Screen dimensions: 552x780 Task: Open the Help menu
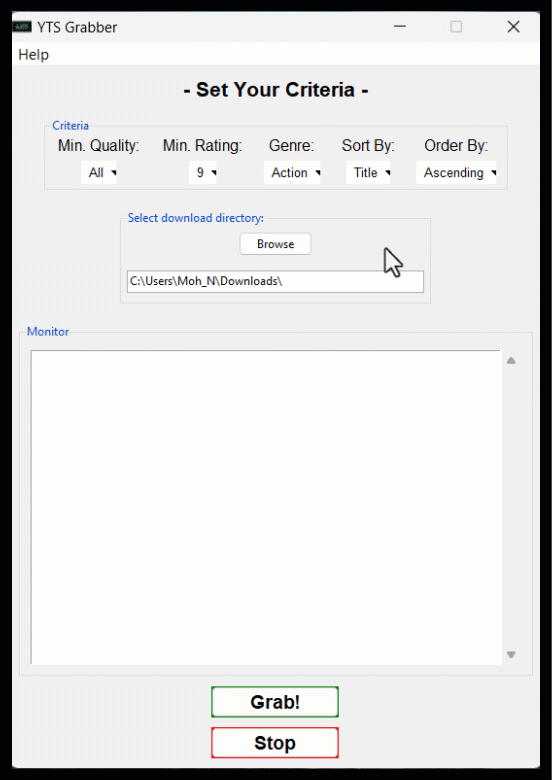(33, 54)
